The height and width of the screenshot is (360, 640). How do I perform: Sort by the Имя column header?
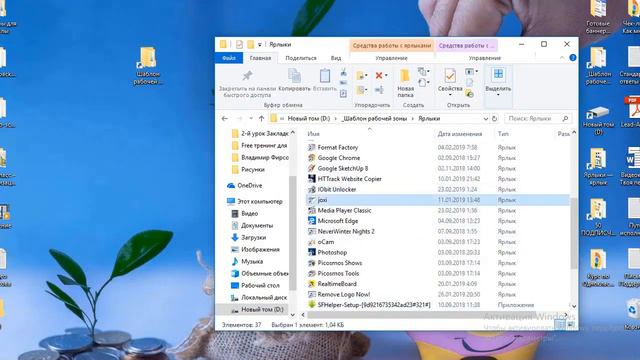[313, 134]
